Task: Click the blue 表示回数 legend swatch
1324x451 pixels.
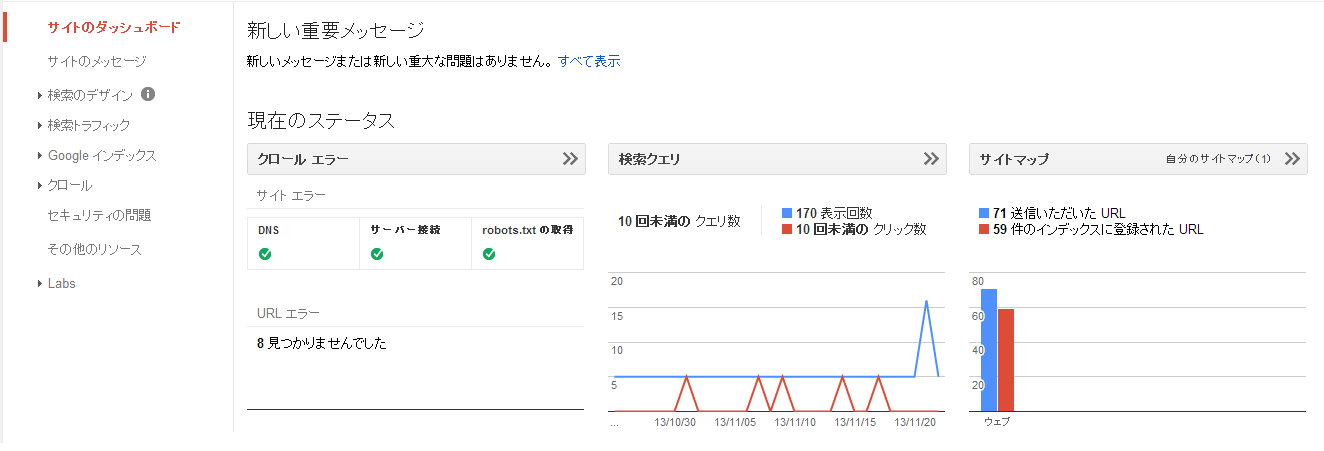Action: (787, 213)
